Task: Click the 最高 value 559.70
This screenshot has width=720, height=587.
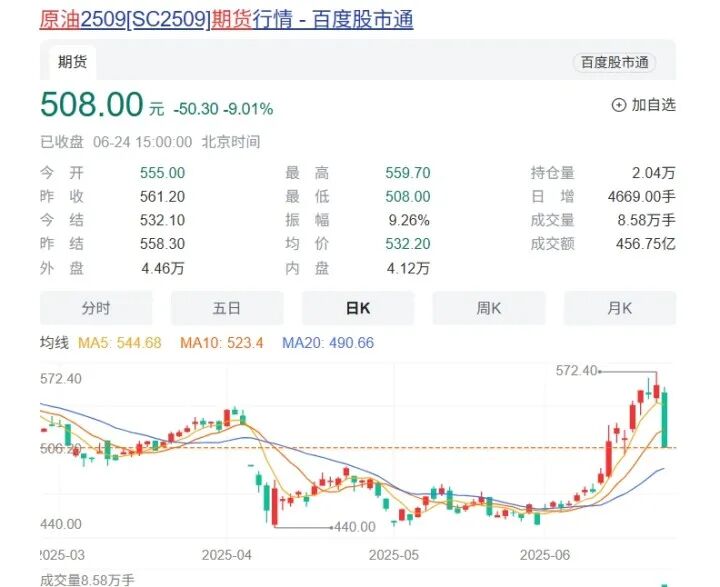Action: tap(408, 173)
